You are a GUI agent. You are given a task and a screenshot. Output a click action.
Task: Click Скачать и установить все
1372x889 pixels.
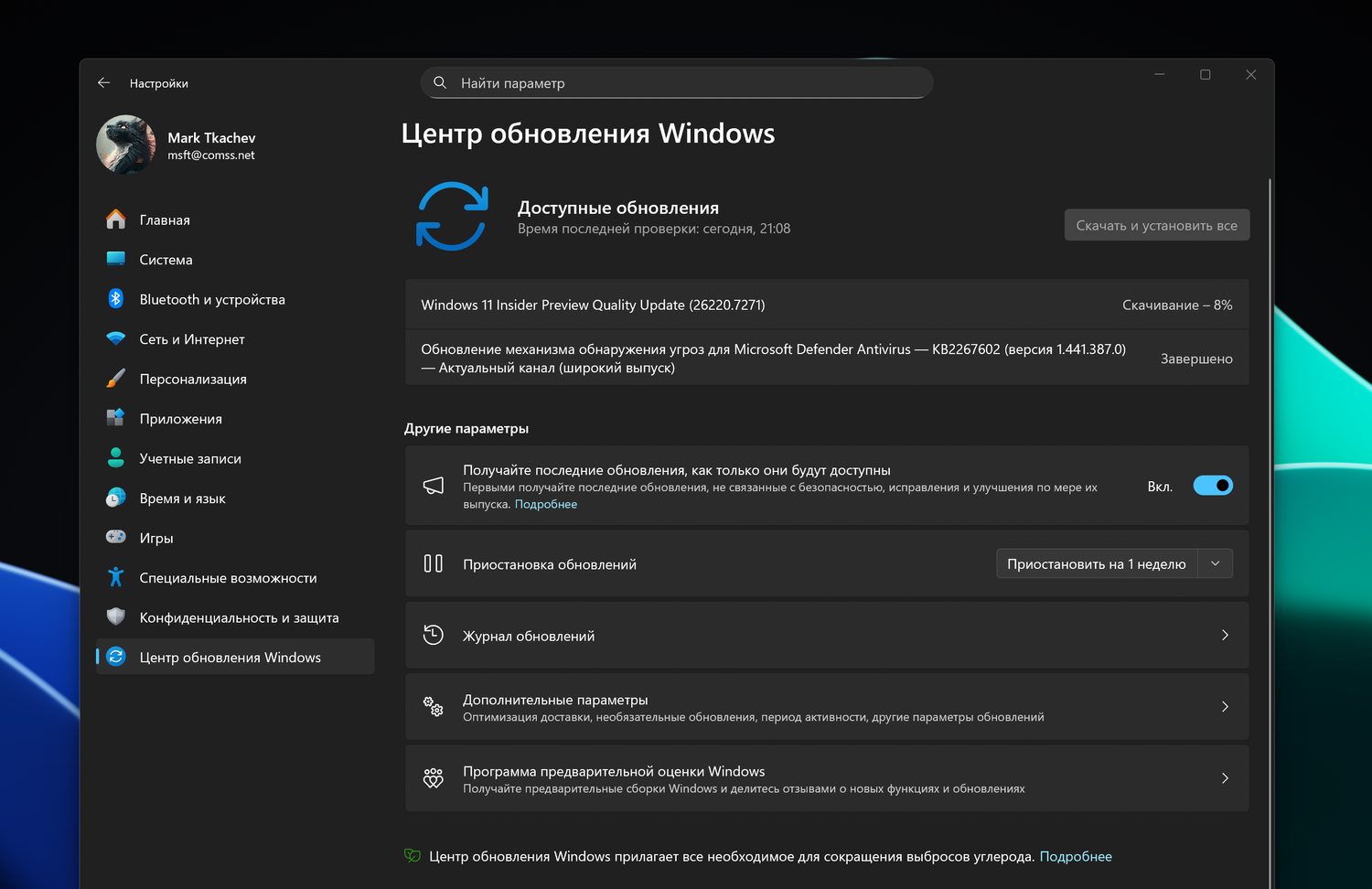click(x=1156, y=224)
